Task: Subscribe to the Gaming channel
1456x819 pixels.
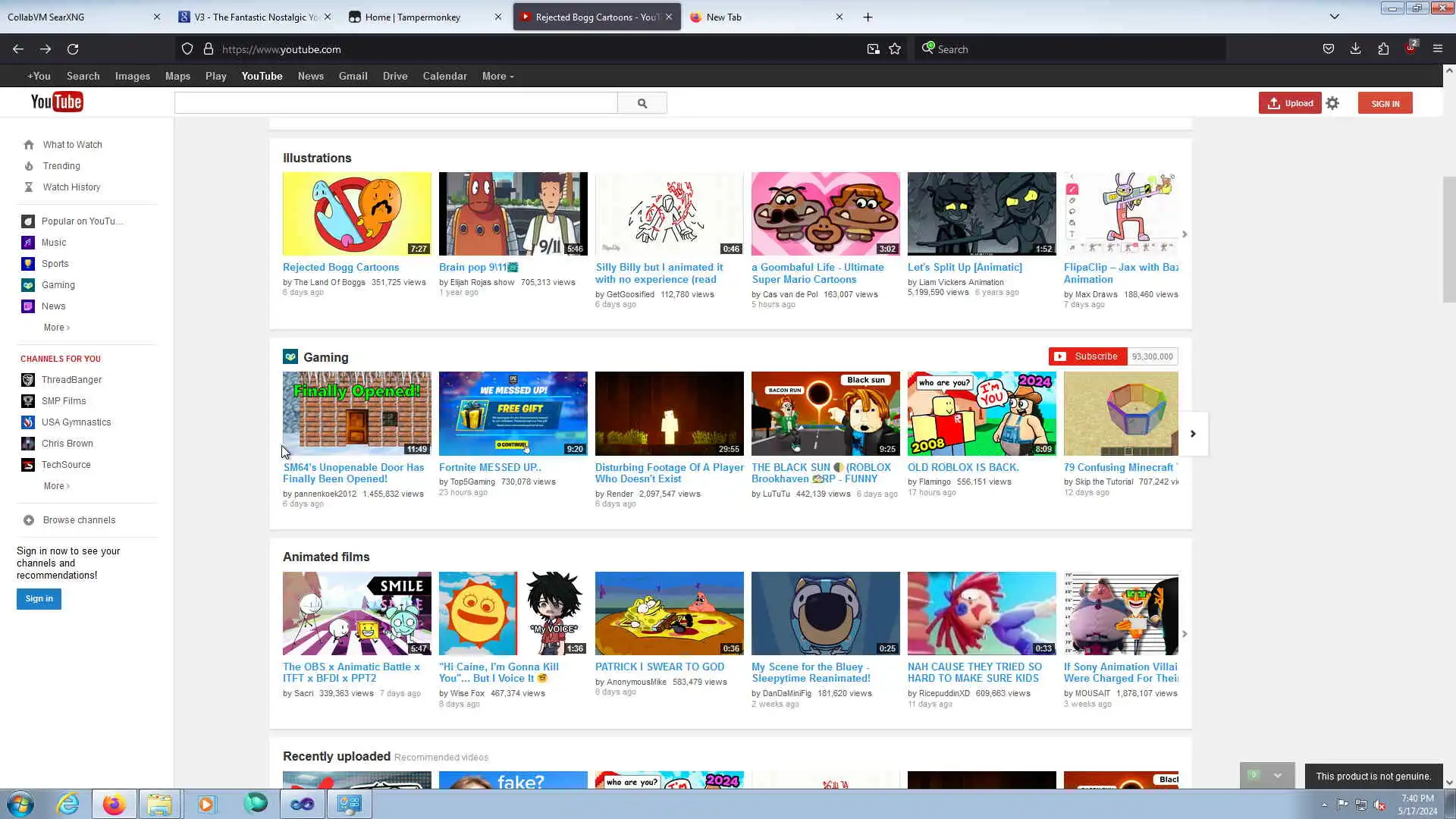Action: tap(1087, 356)
